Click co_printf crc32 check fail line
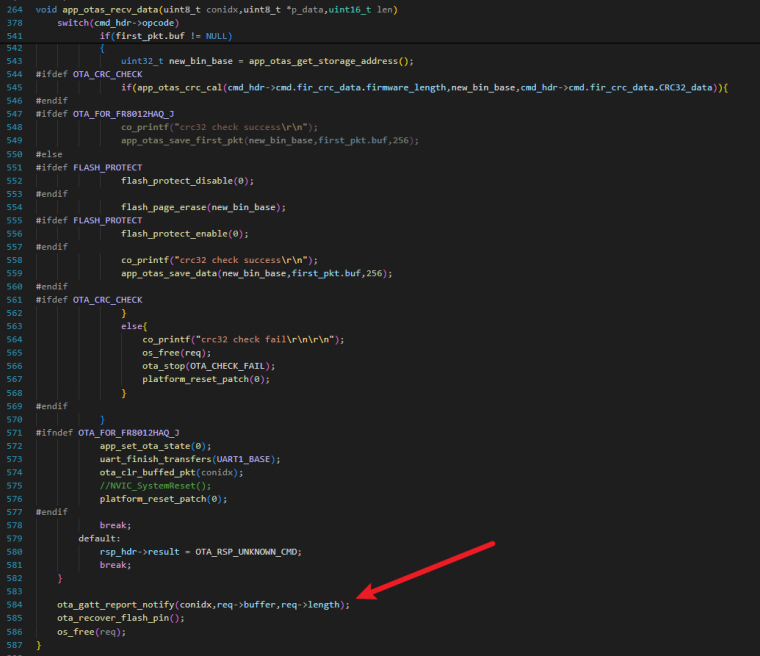 tap(243, 339)
